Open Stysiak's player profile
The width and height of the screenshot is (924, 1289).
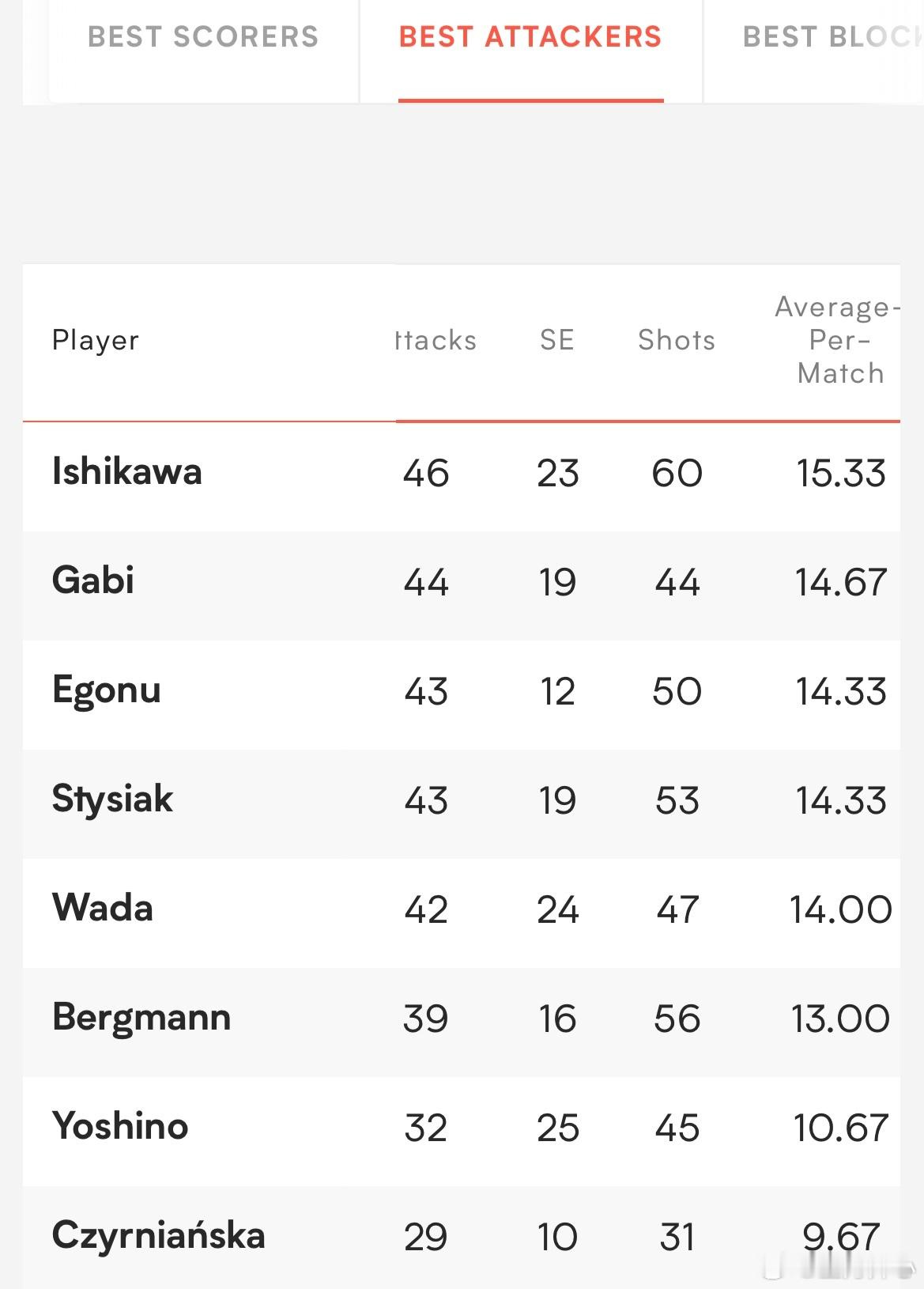point(112,799)
